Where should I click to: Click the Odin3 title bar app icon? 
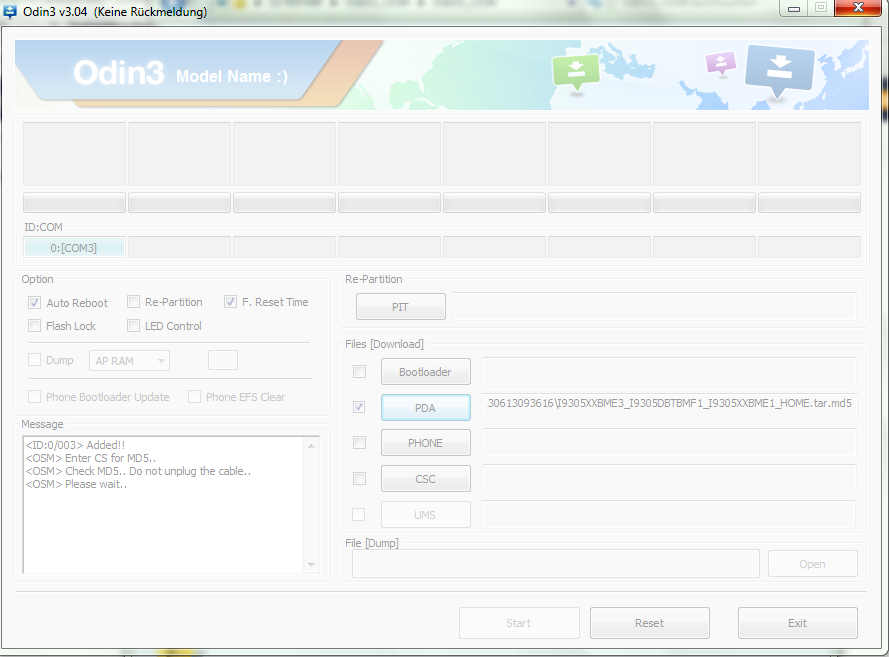coord(10,11)
